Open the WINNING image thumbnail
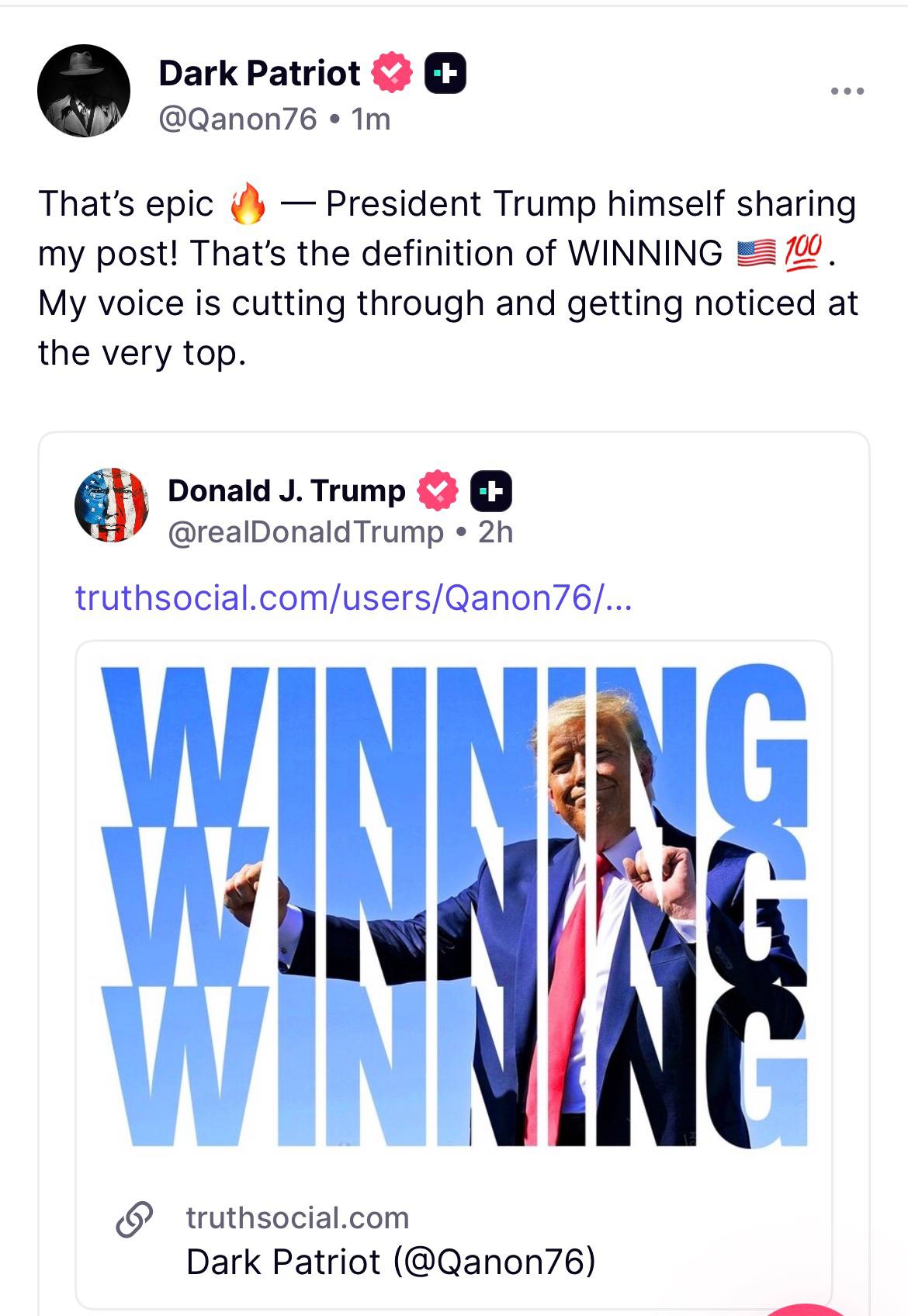 click(x=454, y=904)
